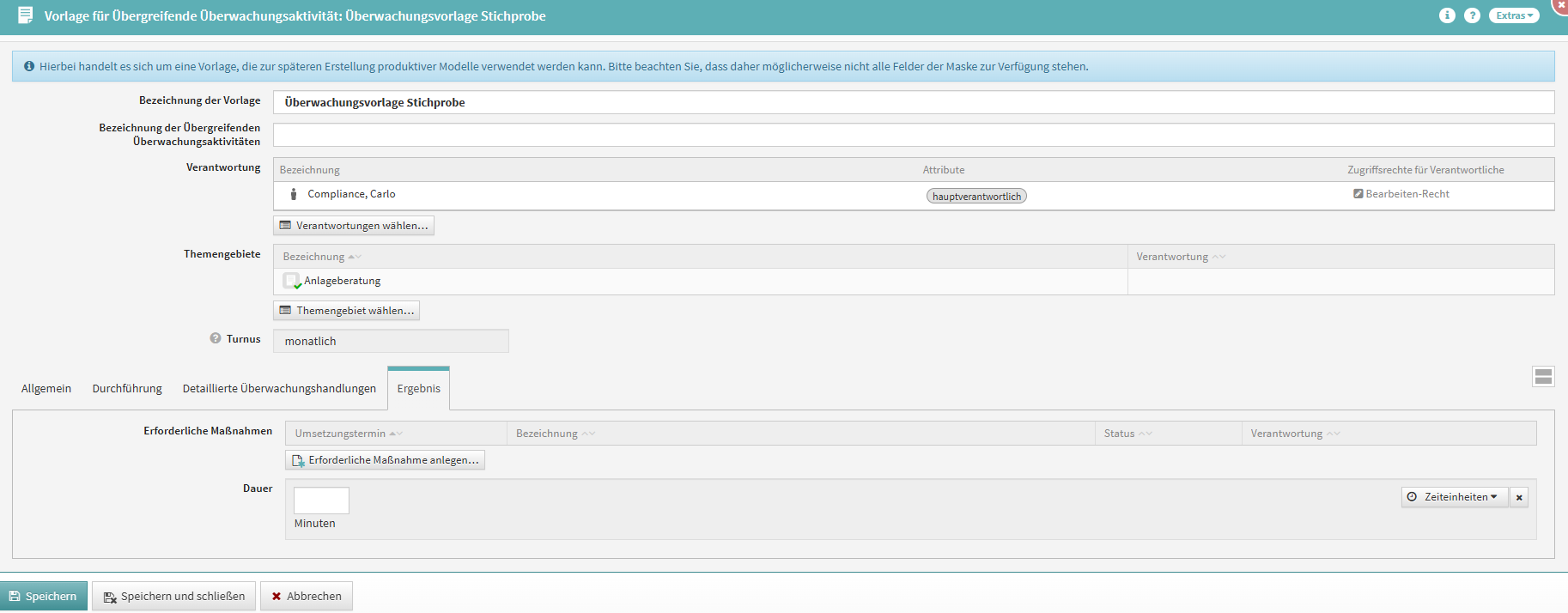Click the Turnus help question mark icon

[216, 338]
